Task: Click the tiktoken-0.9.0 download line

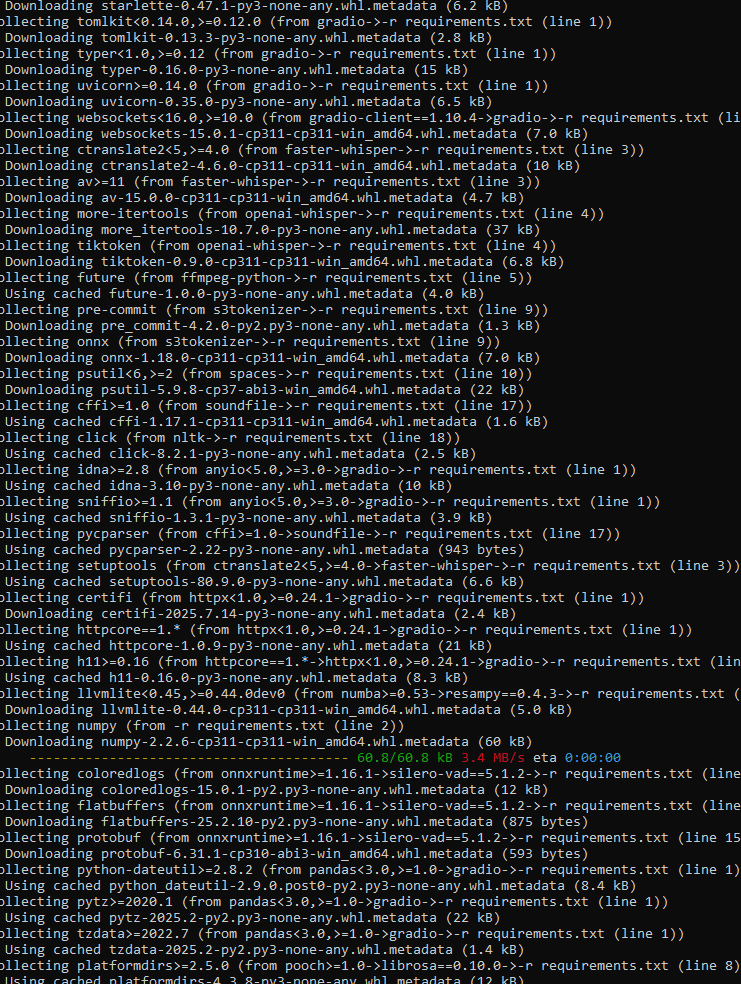Action: click(x=284, y=262)
